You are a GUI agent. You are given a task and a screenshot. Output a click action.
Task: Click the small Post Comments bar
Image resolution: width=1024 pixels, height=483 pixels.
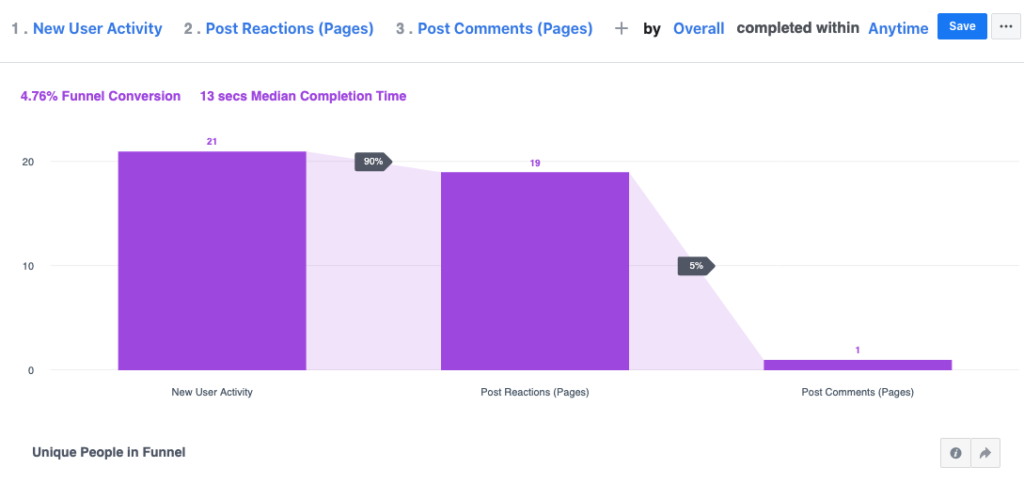point(858,364)
